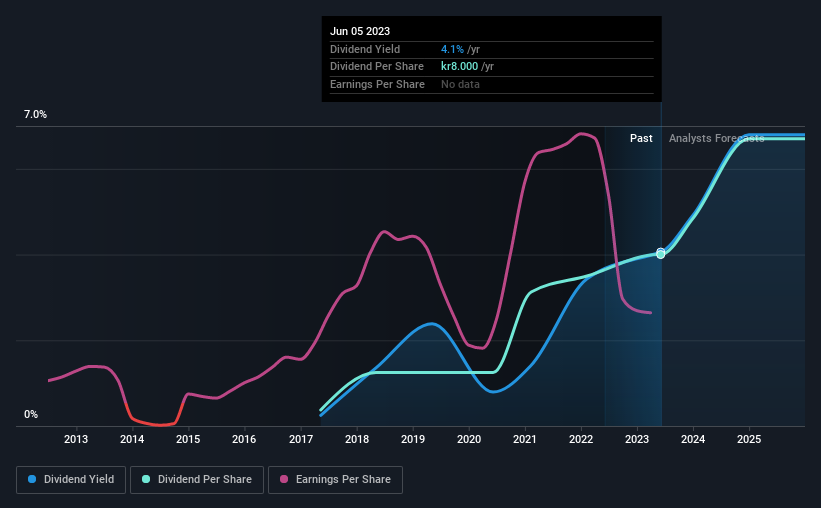Select the 2018 x-axis year label
Viewport: 821px width, 508px height.
click(357, 439)
